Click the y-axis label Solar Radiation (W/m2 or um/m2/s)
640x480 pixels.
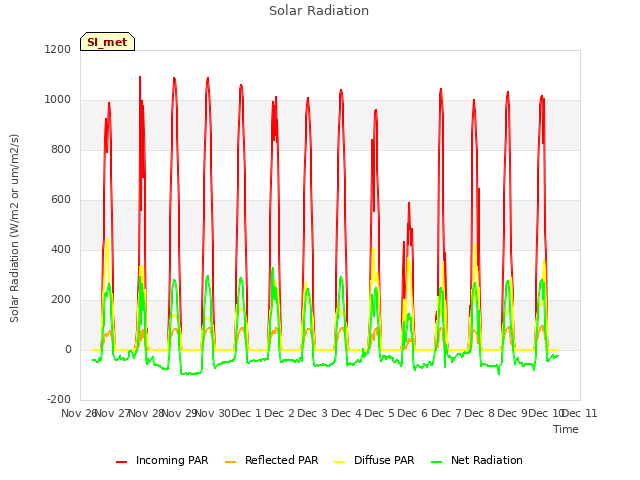tap(14, 228)
